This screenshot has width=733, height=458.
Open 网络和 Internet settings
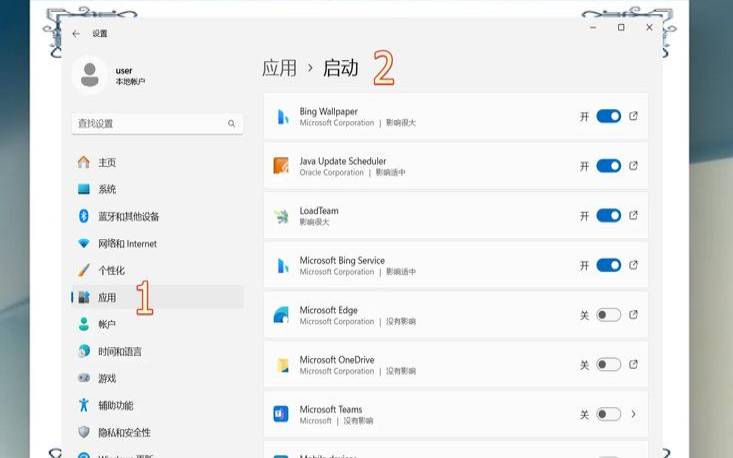[158, 243]
